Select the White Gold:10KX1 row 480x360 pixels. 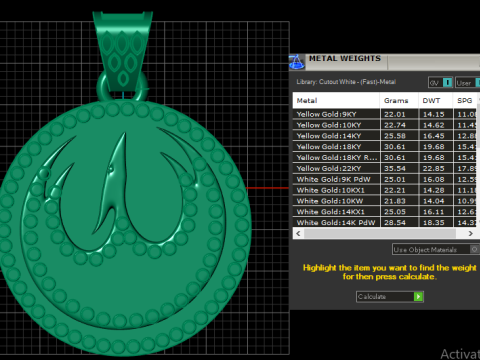386,190
